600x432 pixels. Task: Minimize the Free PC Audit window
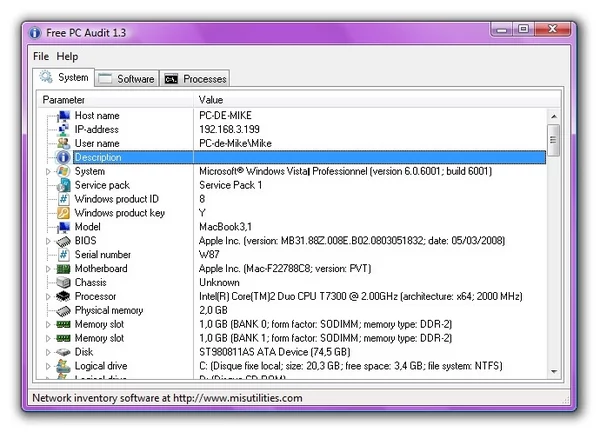click(x=502, y=29)
